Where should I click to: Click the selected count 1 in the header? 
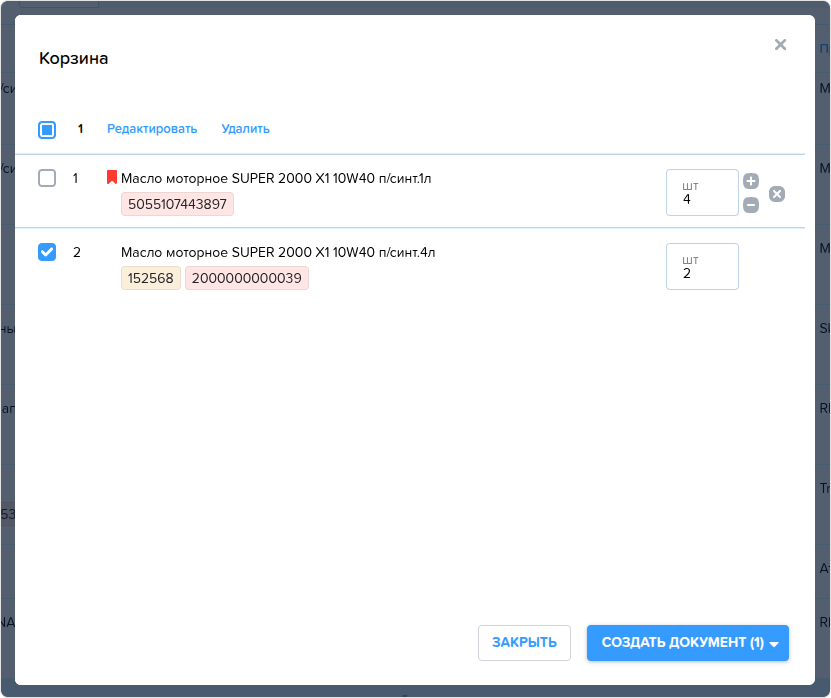(81, 129)
